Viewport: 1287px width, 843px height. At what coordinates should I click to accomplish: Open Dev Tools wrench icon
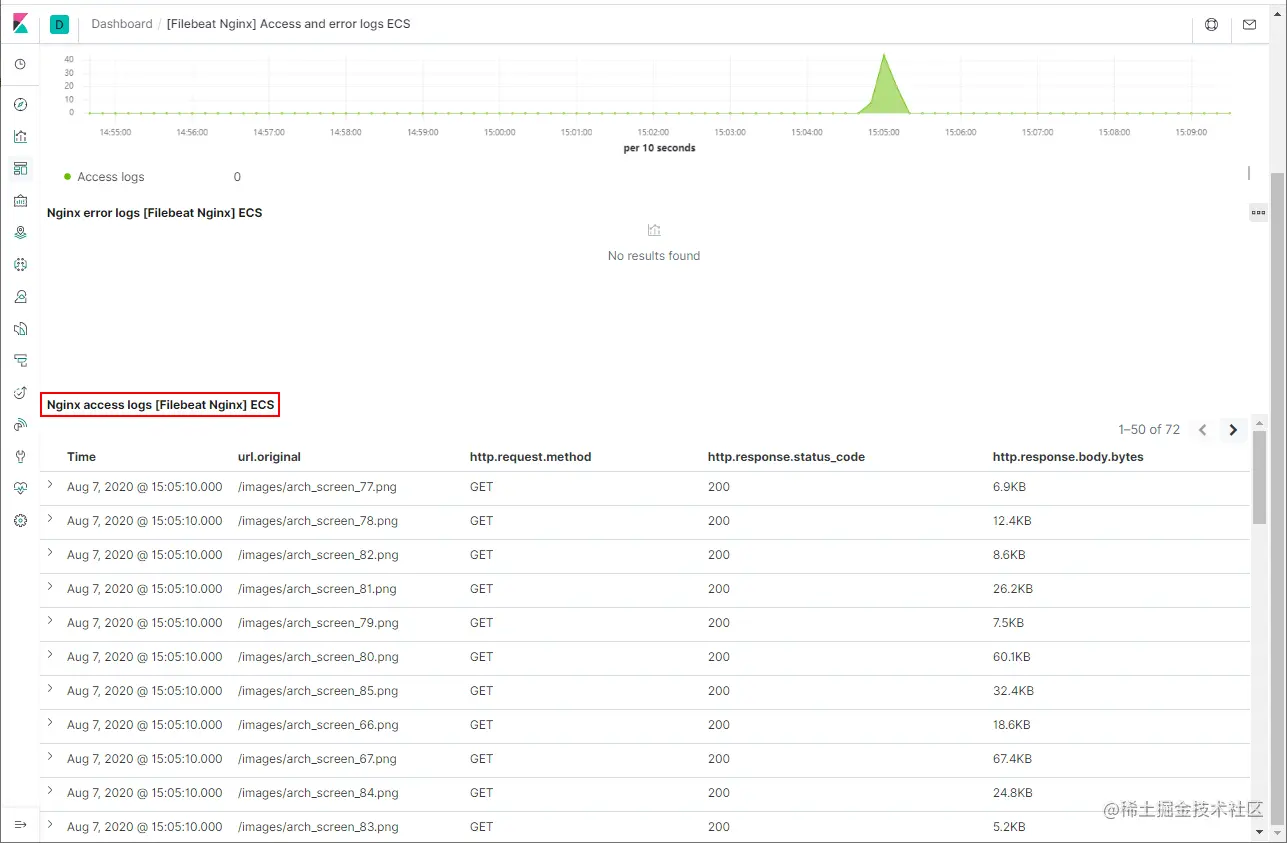pos(20,457)
